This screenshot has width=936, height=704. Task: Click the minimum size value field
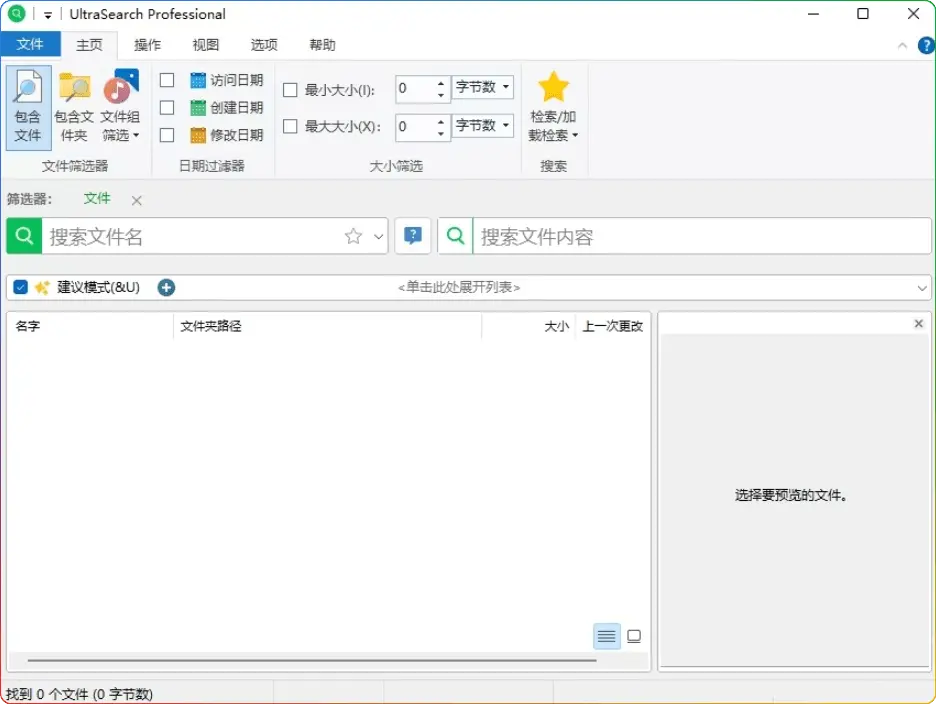tap(415, 89)
